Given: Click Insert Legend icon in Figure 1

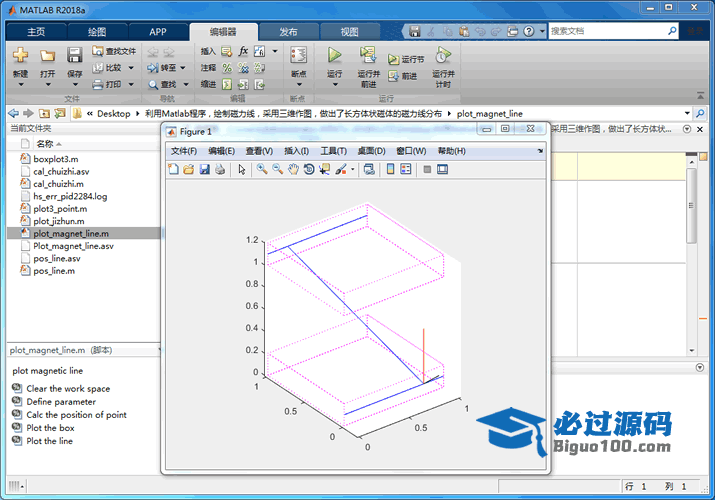Looking at the screenshot, I should [x=405, y=169].
